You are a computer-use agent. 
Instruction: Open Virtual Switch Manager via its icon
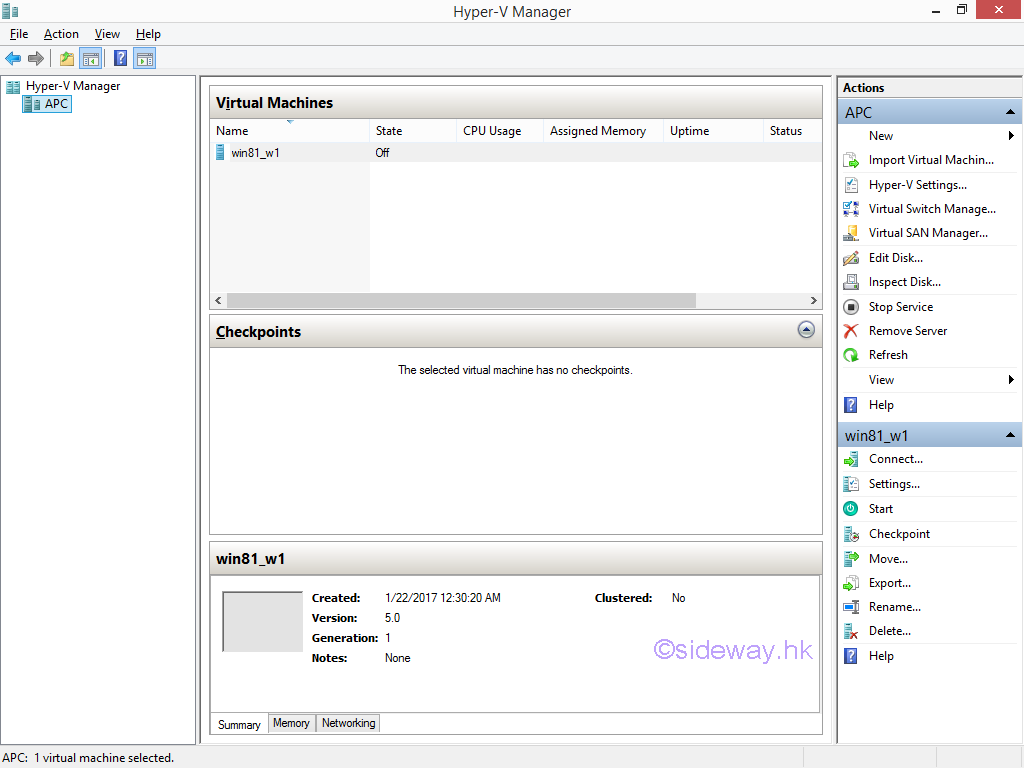click(x=851, y=209)
